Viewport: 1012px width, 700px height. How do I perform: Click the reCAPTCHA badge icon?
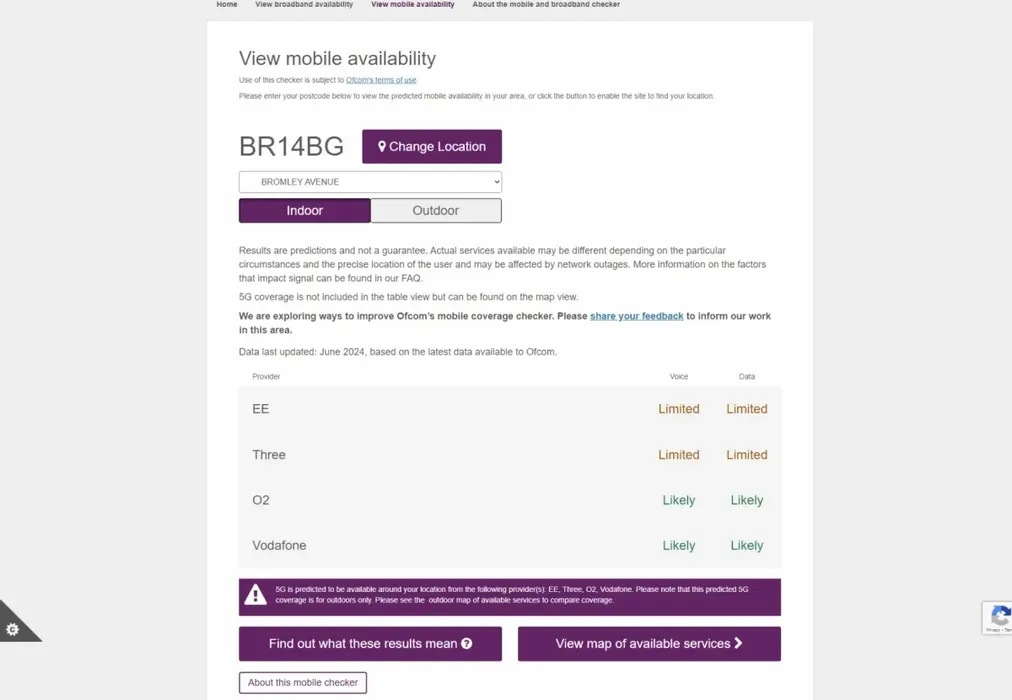coord(999,617)
